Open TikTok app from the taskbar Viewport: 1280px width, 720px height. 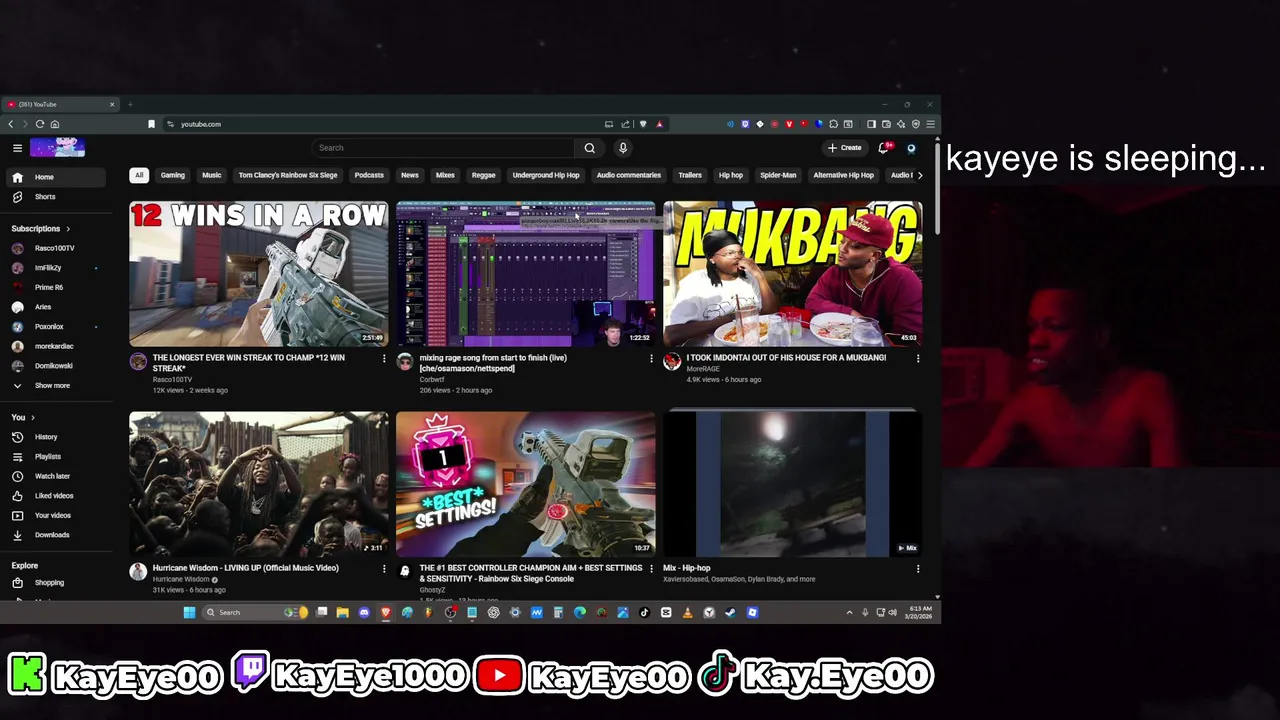coord(644,612)
